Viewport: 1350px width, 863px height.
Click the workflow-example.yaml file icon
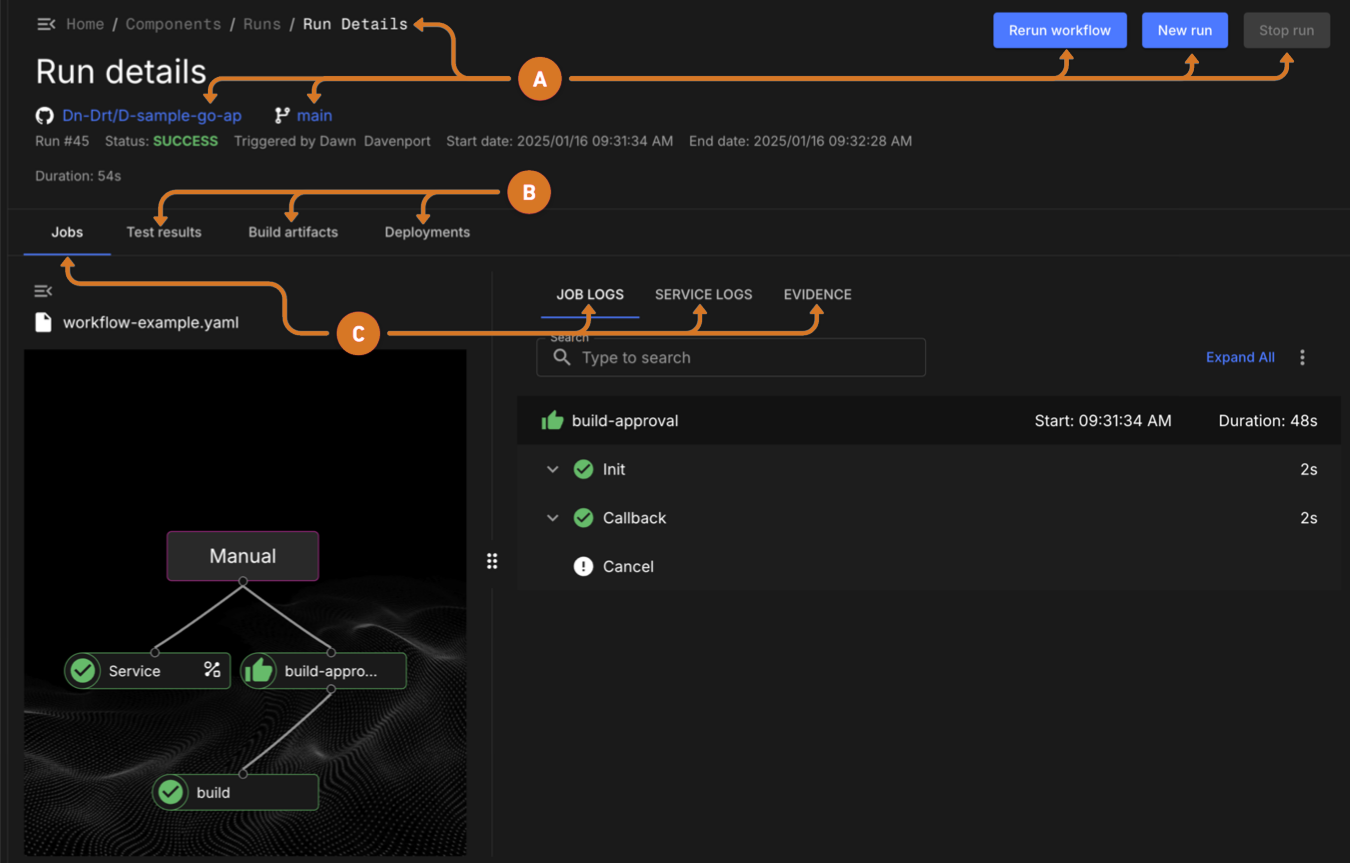(43, 322)
